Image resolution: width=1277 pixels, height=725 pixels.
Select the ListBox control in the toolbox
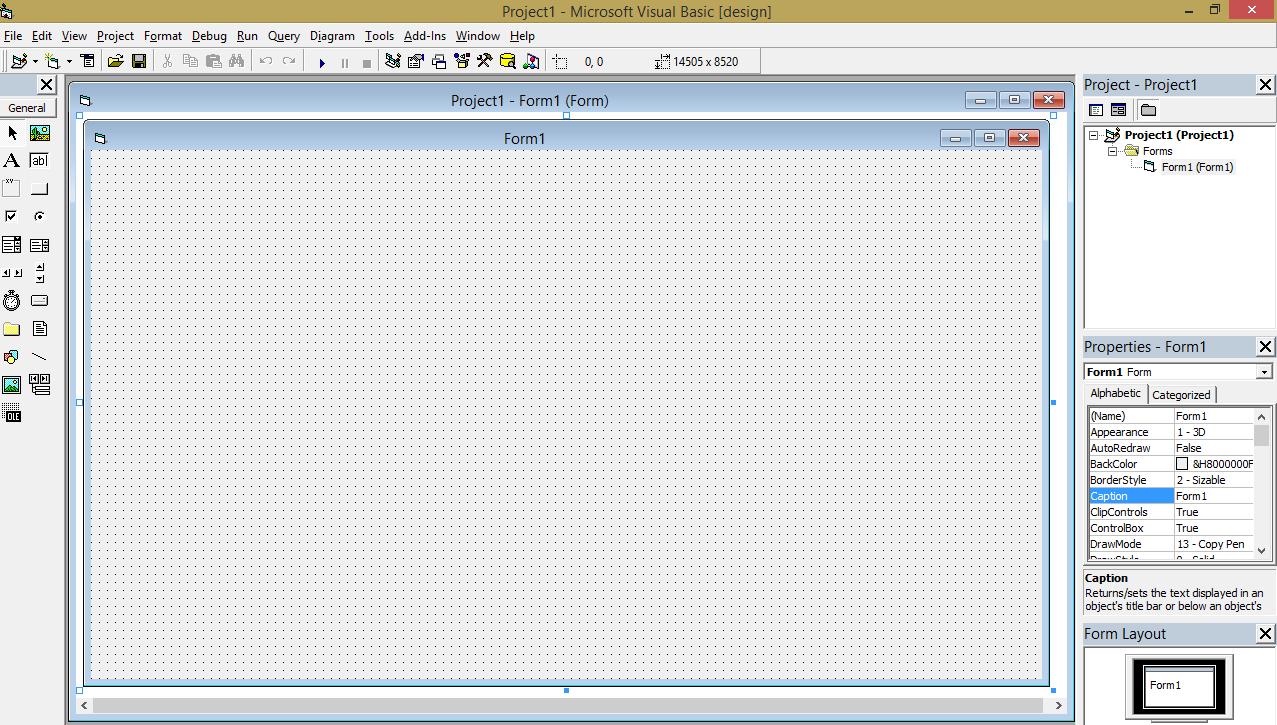point(40,244)
